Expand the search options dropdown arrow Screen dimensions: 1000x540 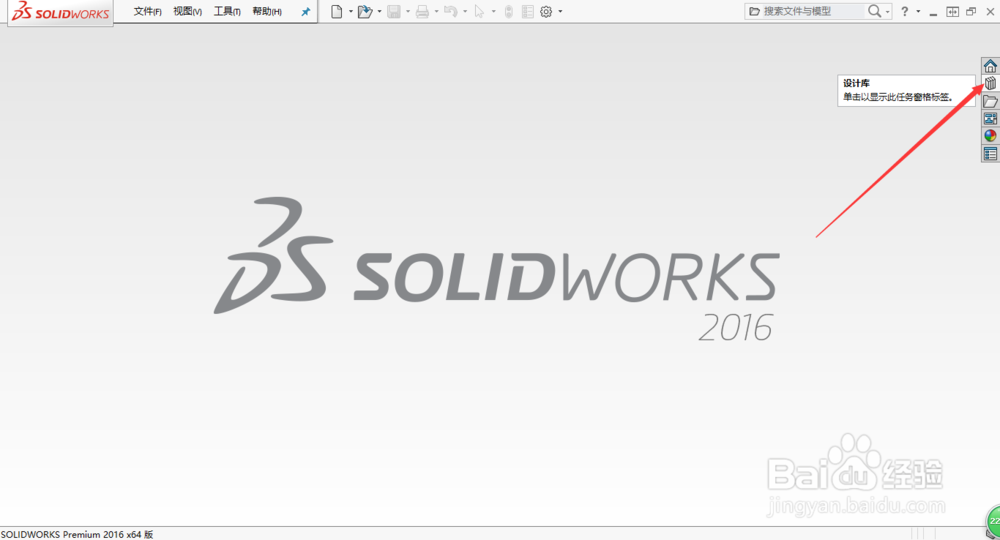(x=887, y=11)
